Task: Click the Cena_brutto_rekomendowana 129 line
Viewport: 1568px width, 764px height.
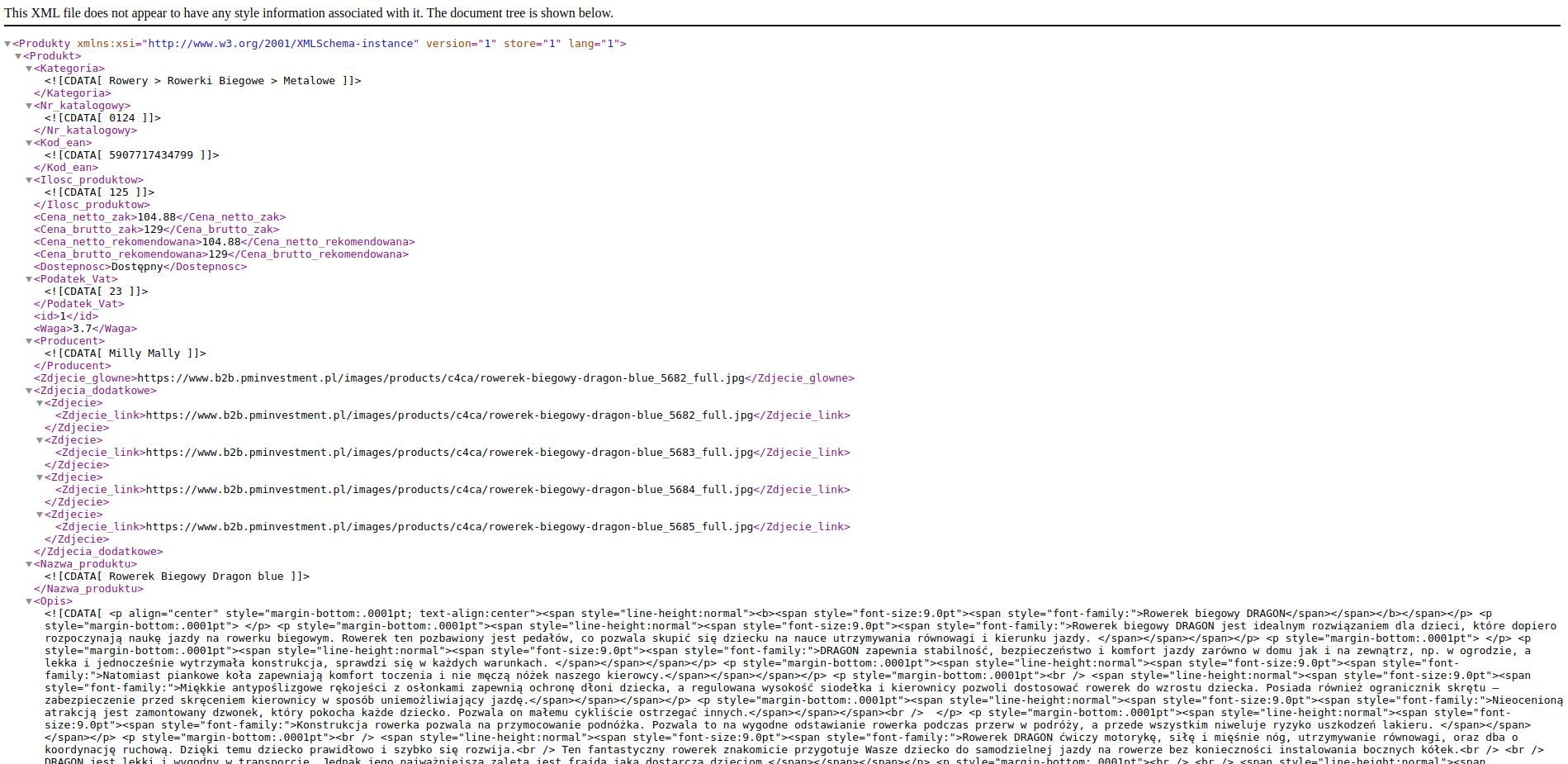Action: tap(221, 254)
